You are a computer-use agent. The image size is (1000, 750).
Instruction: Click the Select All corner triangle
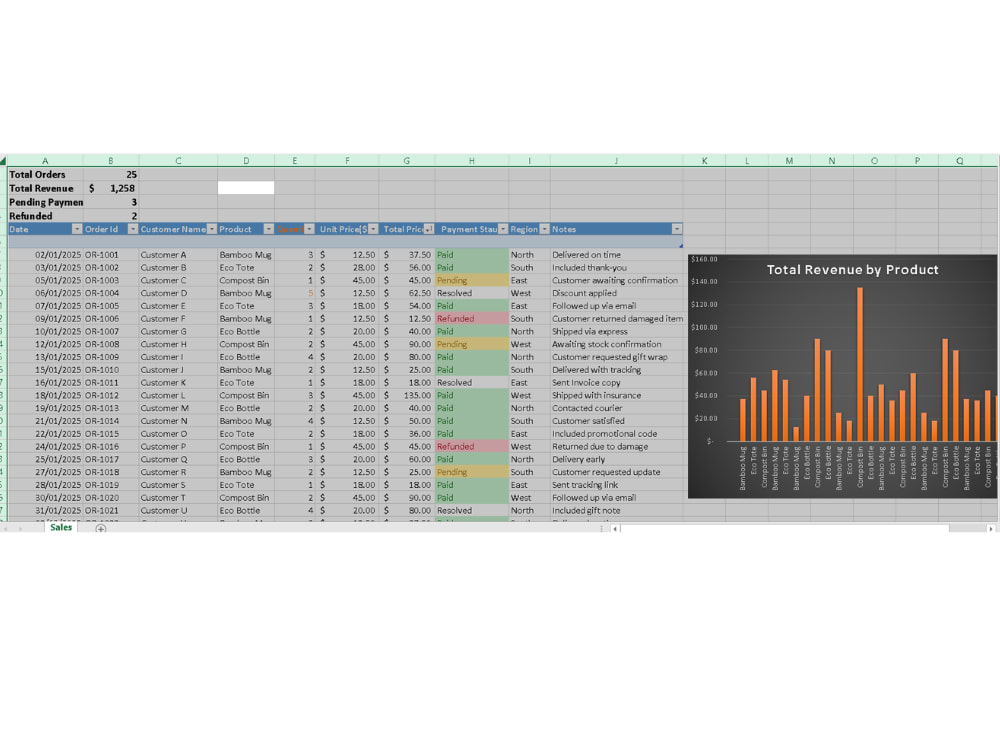(3, 161)
